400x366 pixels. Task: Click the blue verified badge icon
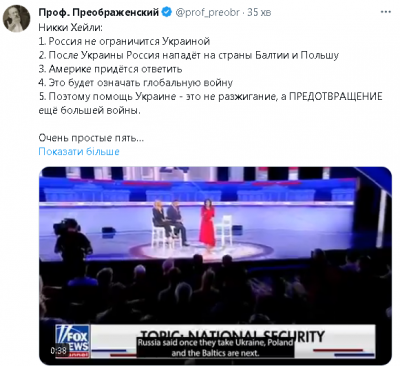pyautogui.click(x=166, y=12)
